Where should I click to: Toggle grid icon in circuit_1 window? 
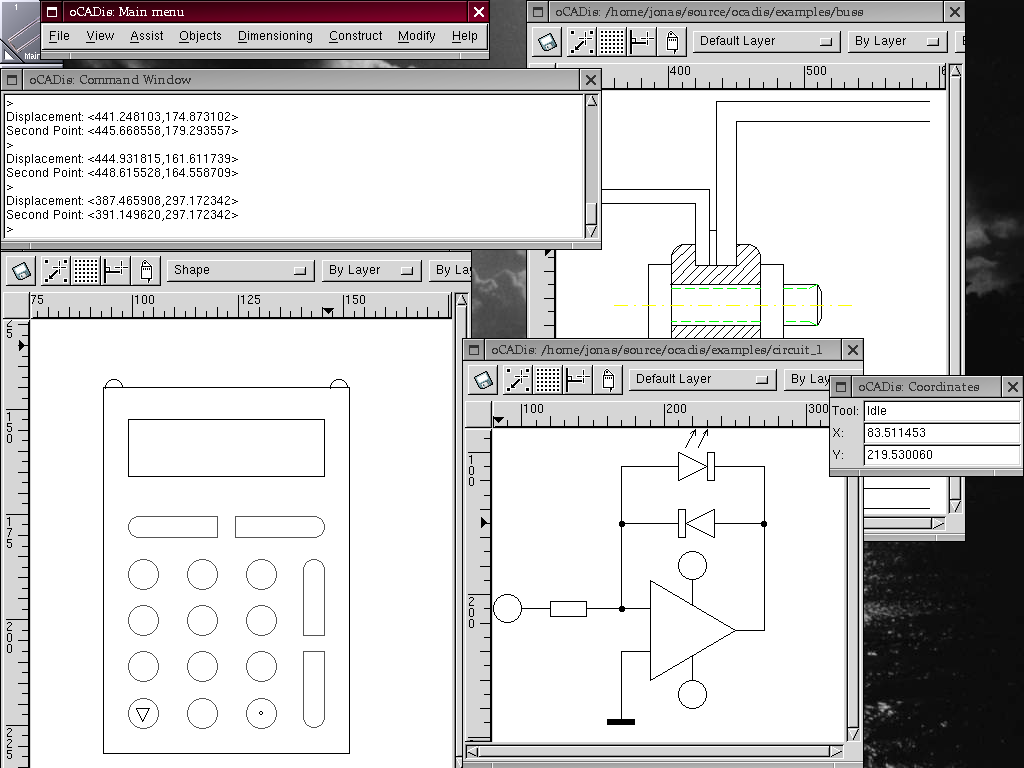point(548,379)
